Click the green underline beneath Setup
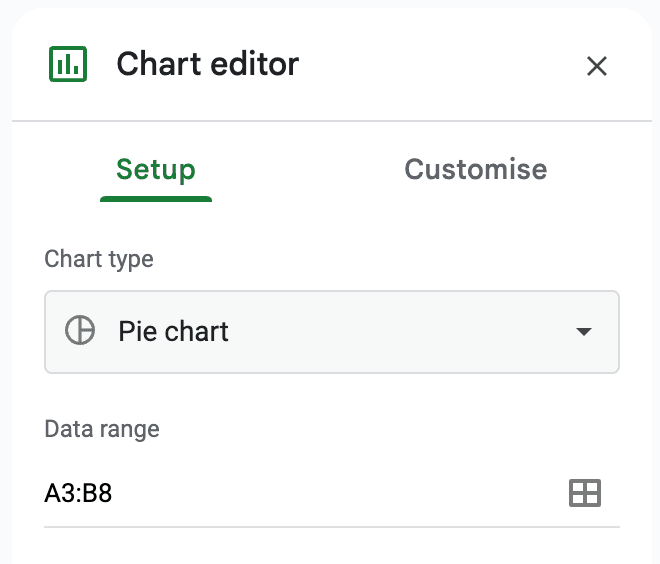The image size is (660, 564). [x=155, y=198]
